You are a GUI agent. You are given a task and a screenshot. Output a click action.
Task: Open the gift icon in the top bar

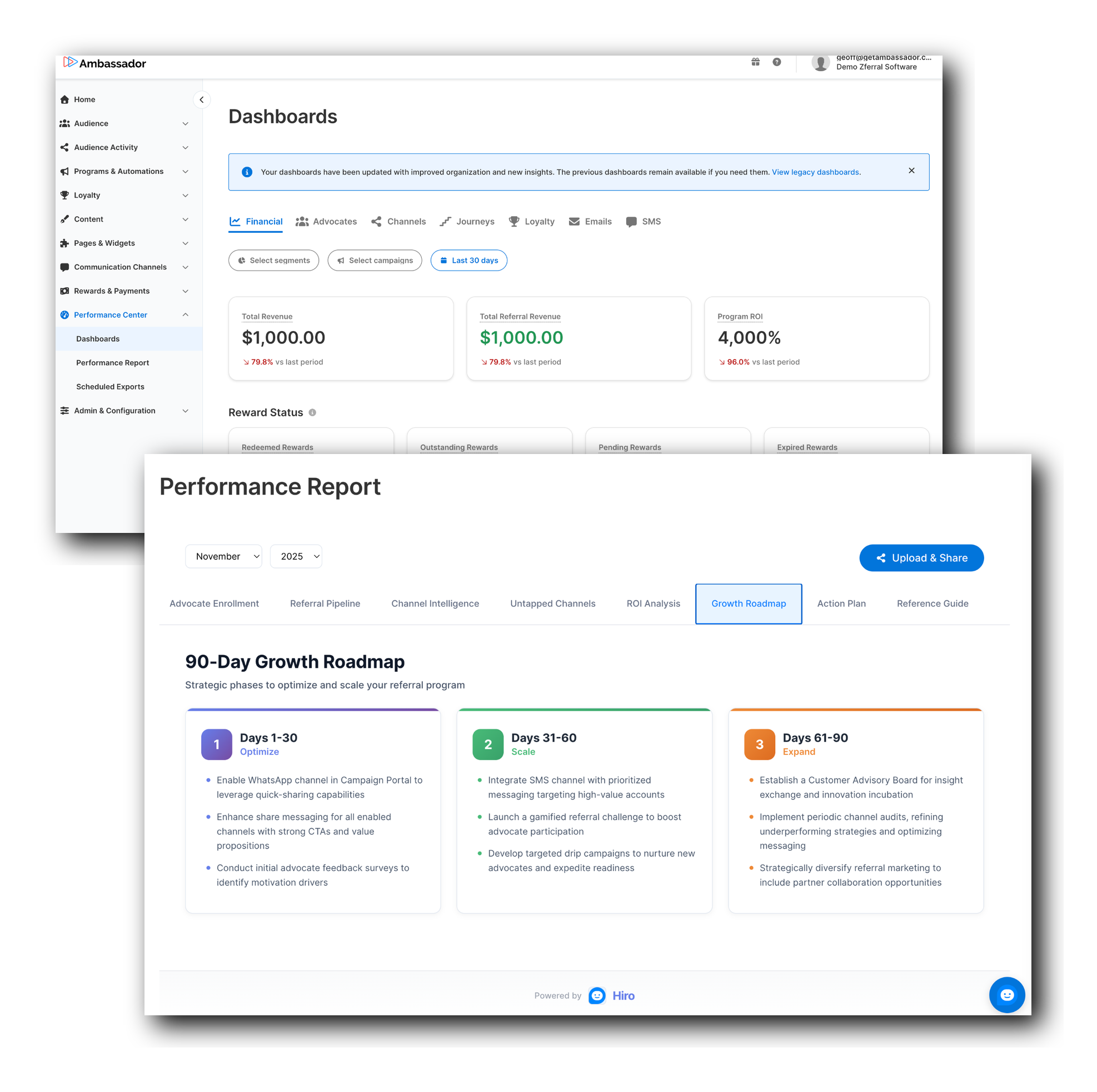[755, 62]
